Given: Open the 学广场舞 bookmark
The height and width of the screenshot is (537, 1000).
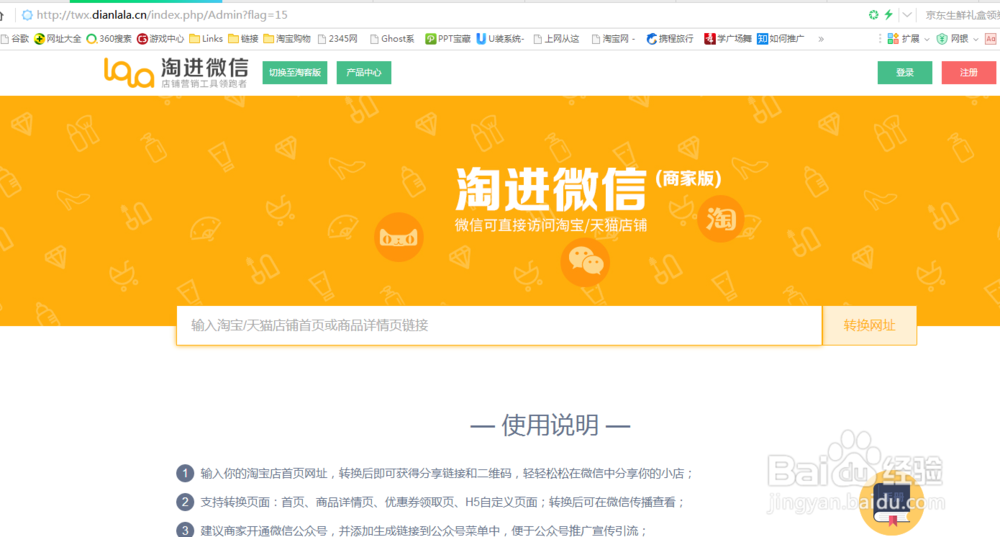Looking at the screenshot, I should 728,39.
